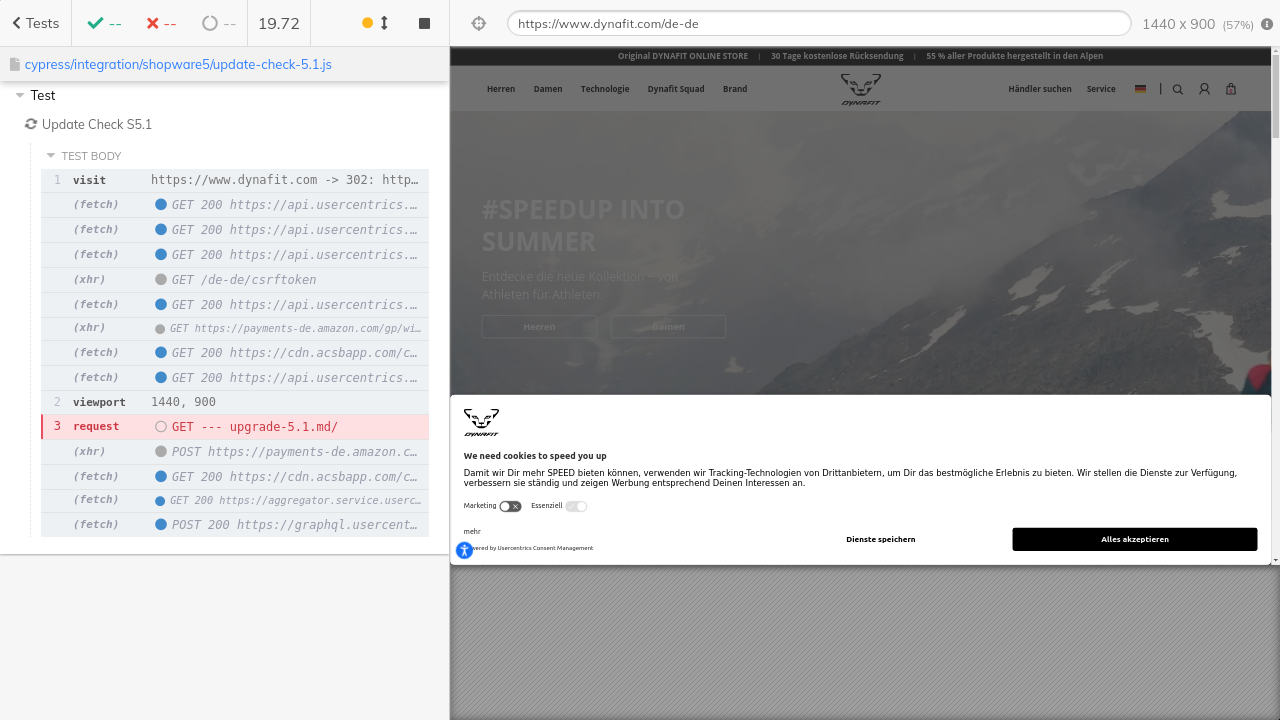Open the blue accessibility widget icon
The width and height of the screenshot is (1280, 720).
[x=464, y=550]
